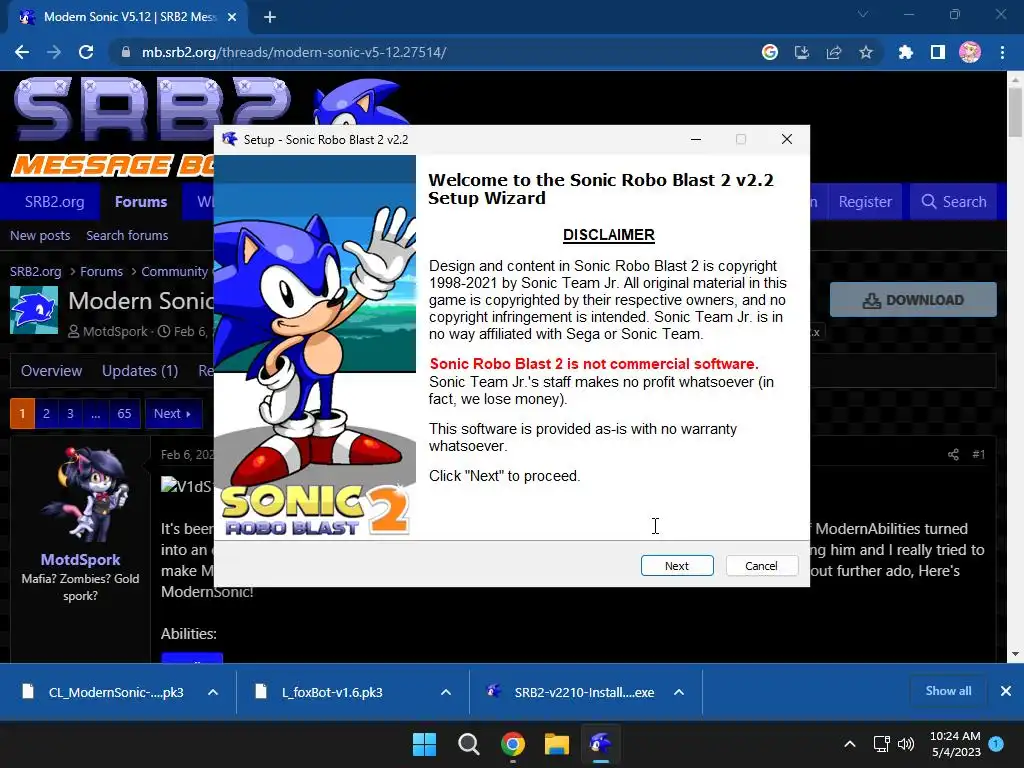Viewport: 1024px width, 768px height.
Task: Open New posts link
Action: [x=40, y=235]
